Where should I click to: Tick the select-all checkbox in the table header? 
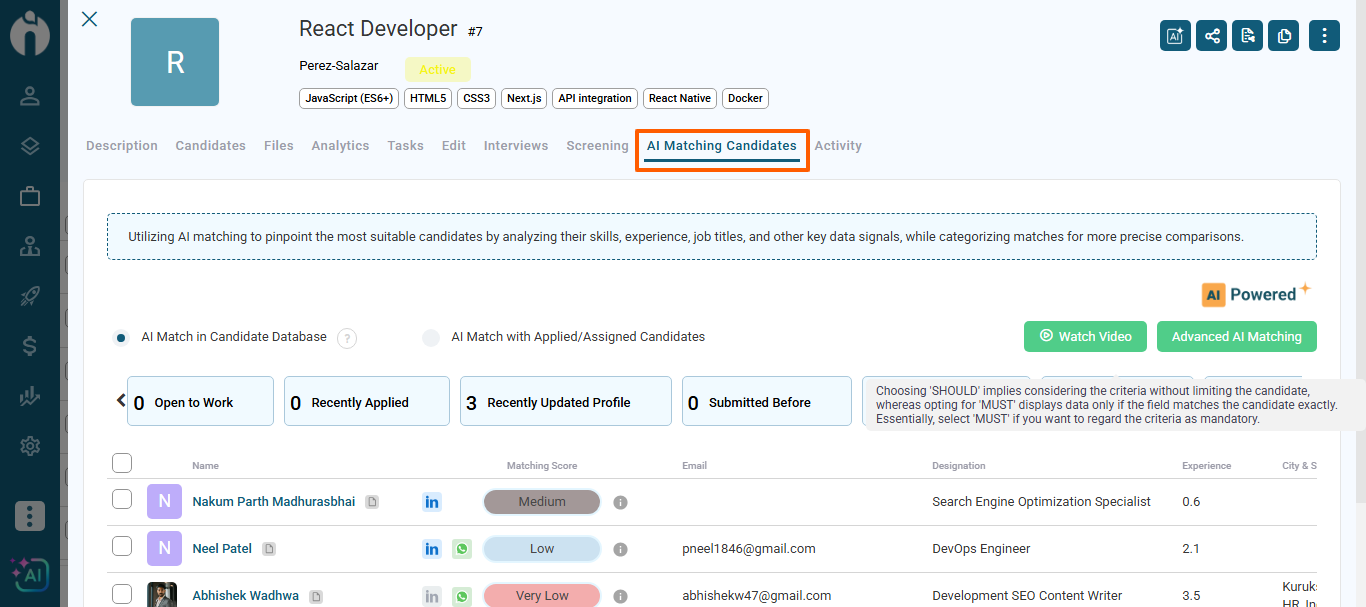click(122, 463)
